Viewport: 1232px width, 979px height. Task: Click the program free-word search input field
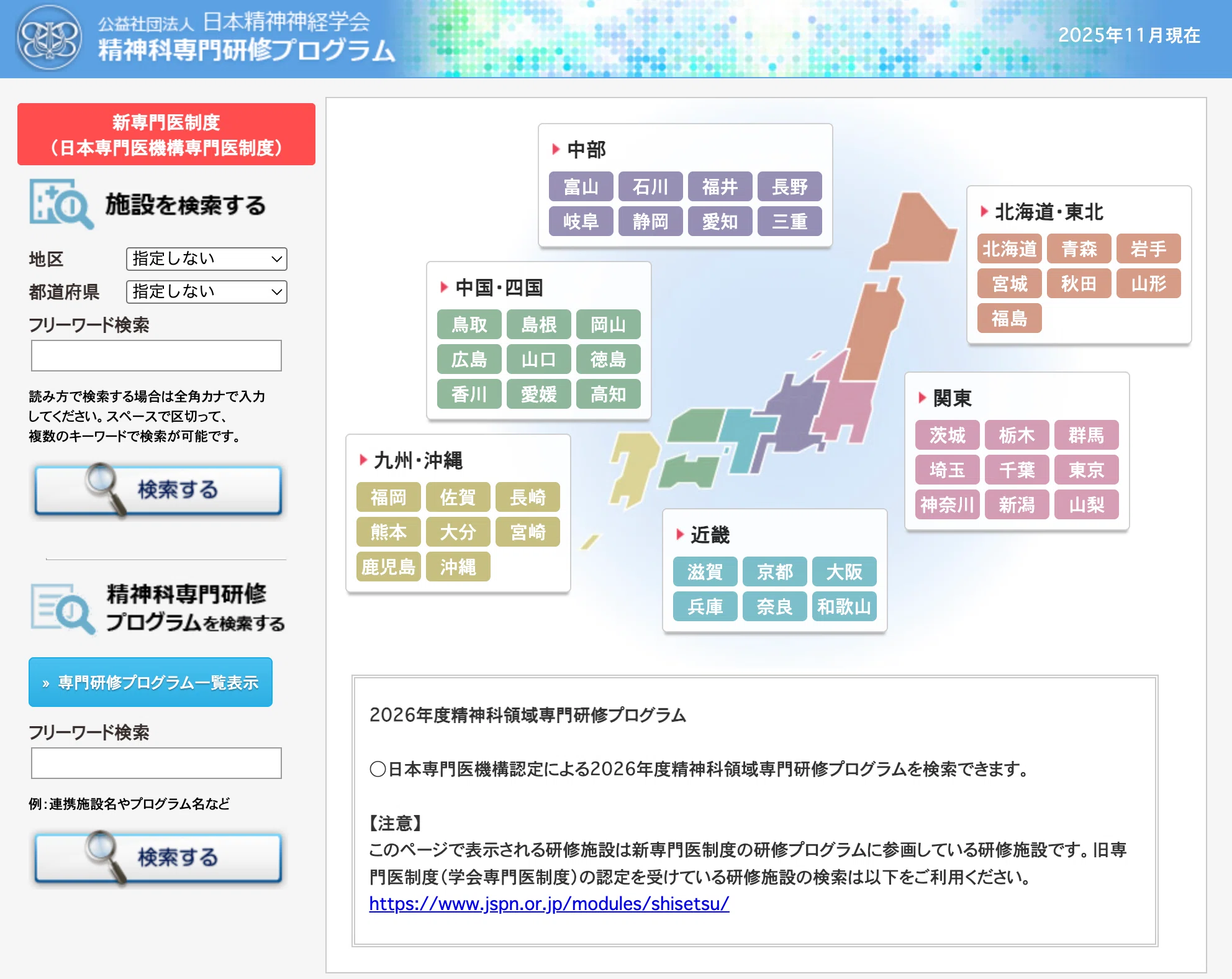(156, 763)
